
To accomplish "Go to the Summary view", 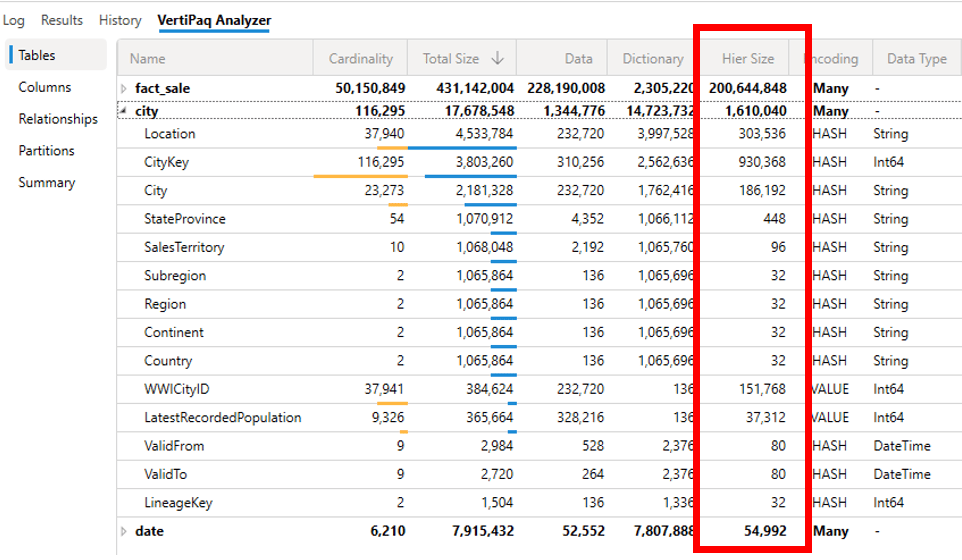I will [46, 183].
